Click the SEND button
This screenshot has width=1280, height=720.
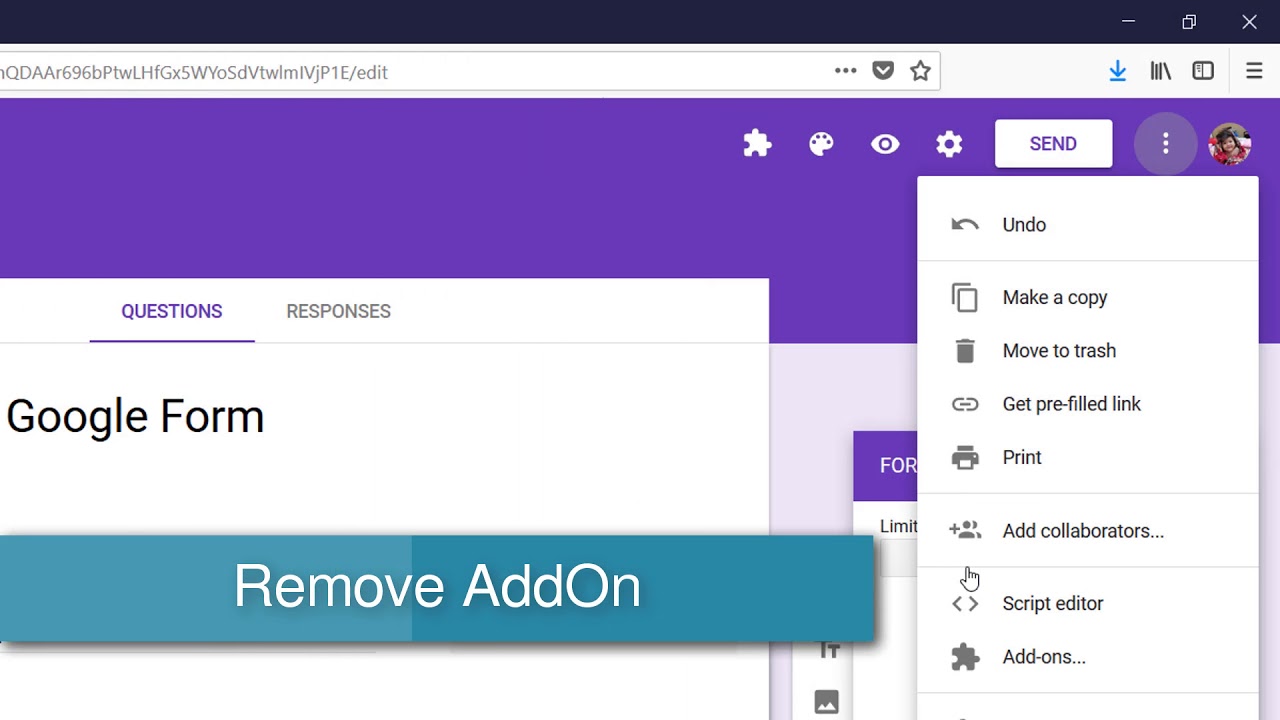click(1053, 144)
